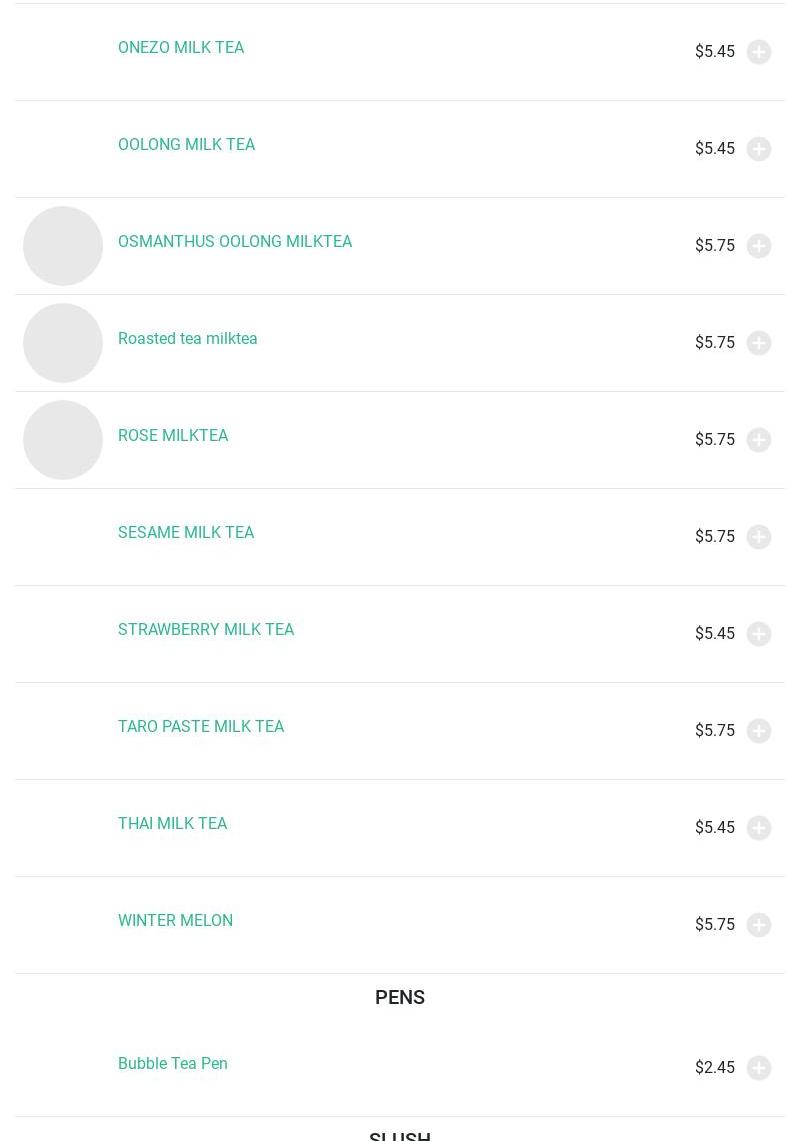Add STRAWBERRY MILK TEA via plus icon
The height and width of the screenshot is (1141, 800).
click(x=758, y=634)
